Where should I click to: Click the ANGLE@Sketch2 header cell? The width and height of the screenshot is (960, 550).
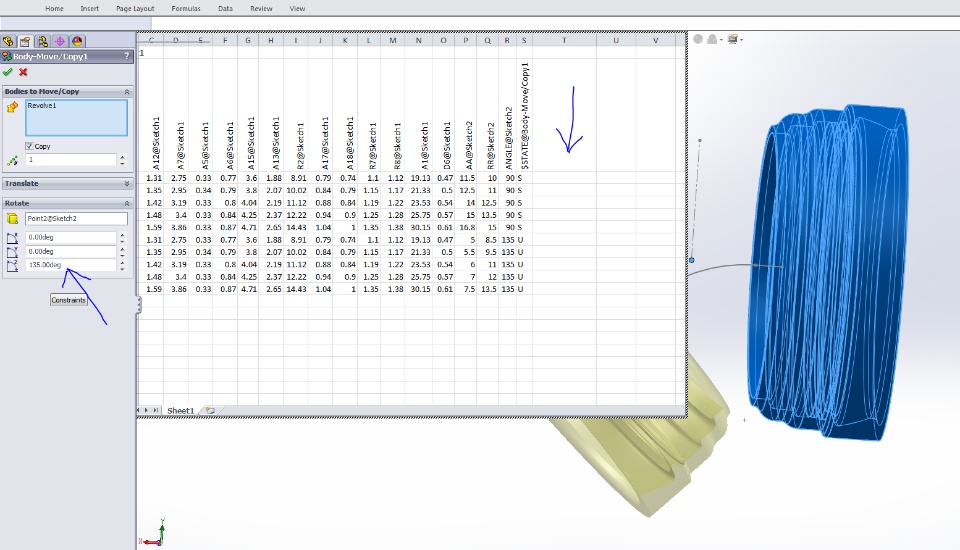coord(508,116)
